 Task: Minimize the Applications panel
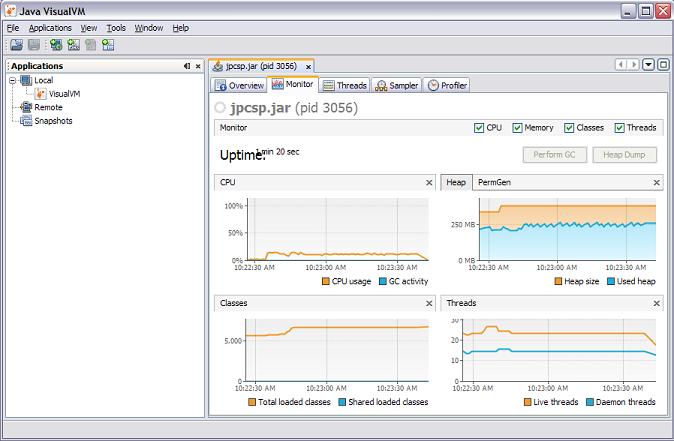coord(187,66)
